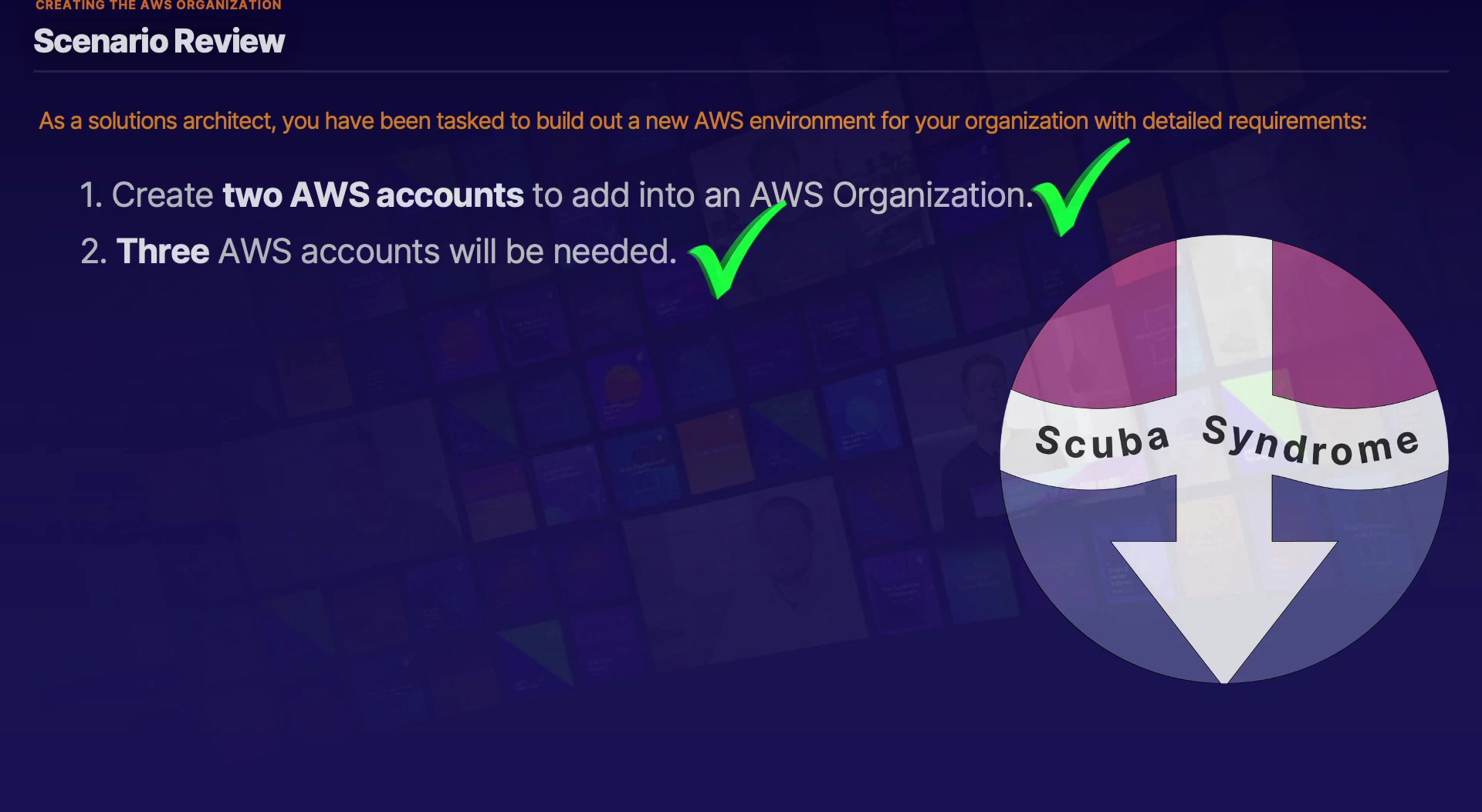The width and height of the screenshot is (1482, 812).
Task: Click the text accounts will be needed
Action: 488,251
